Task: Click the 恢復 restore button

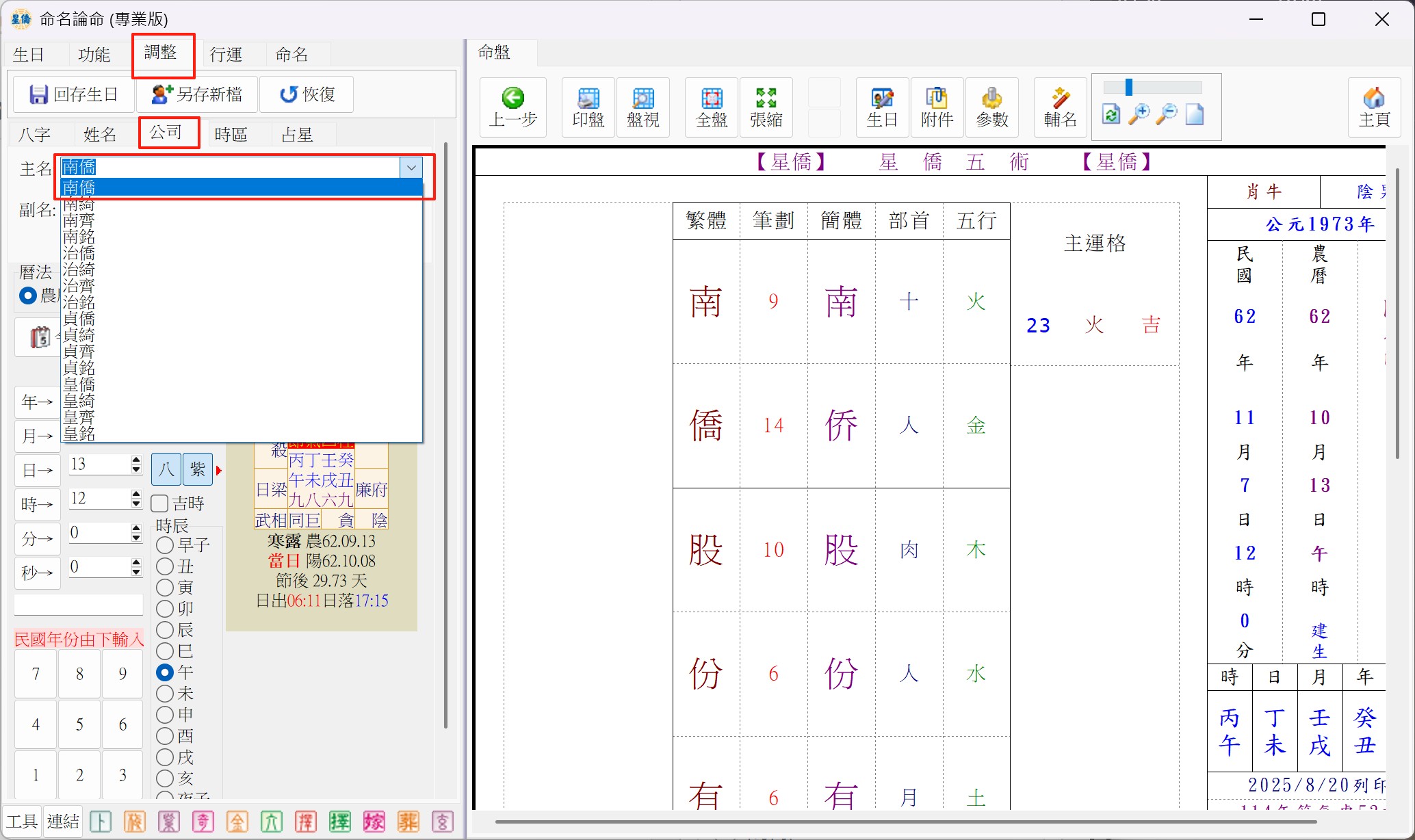Action: click(307, 94)
